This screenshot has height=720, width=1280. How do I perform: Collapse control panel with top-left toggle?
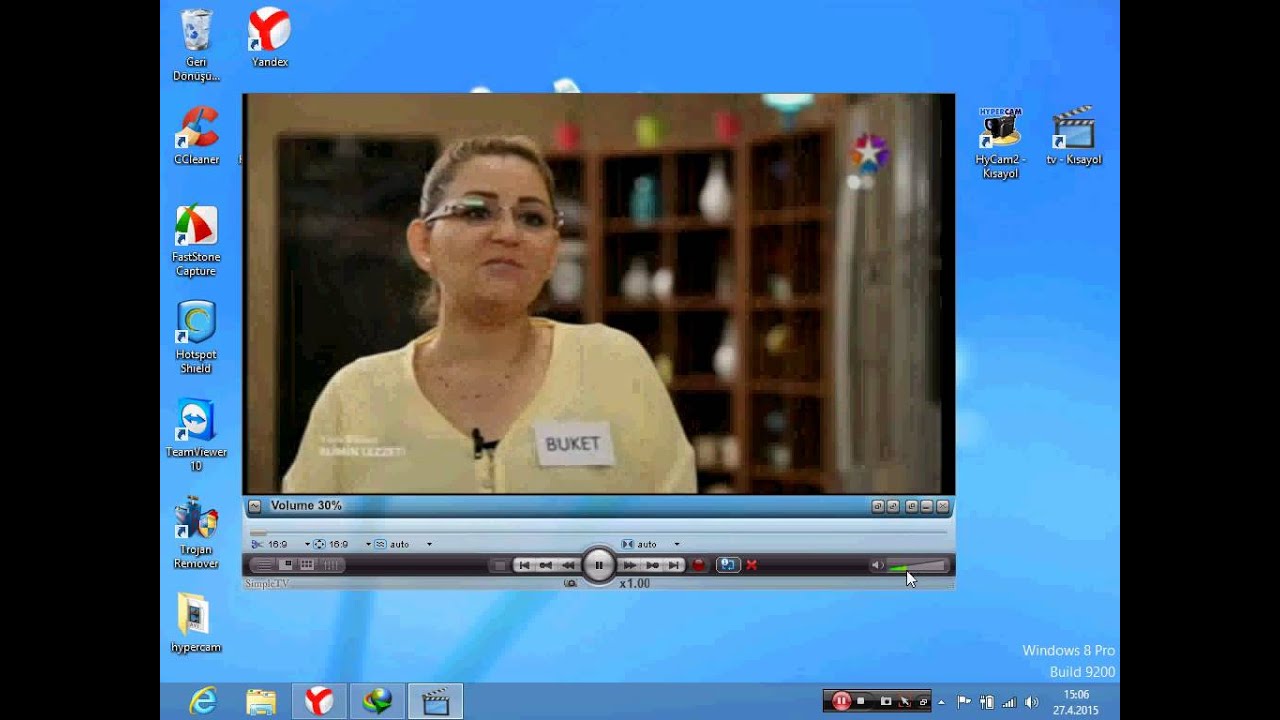254,506
